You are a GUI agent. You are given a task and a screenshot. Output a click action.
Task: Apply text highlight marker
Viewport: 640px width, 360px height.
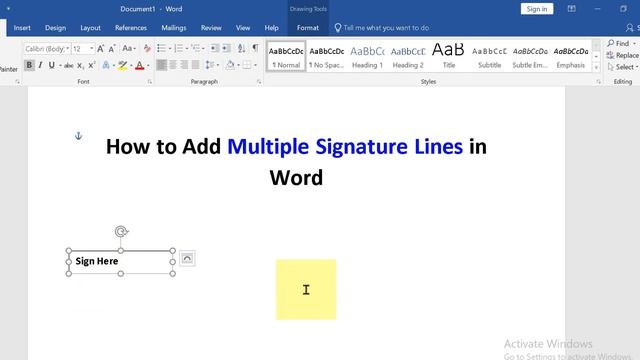click(x=122, y=65)
